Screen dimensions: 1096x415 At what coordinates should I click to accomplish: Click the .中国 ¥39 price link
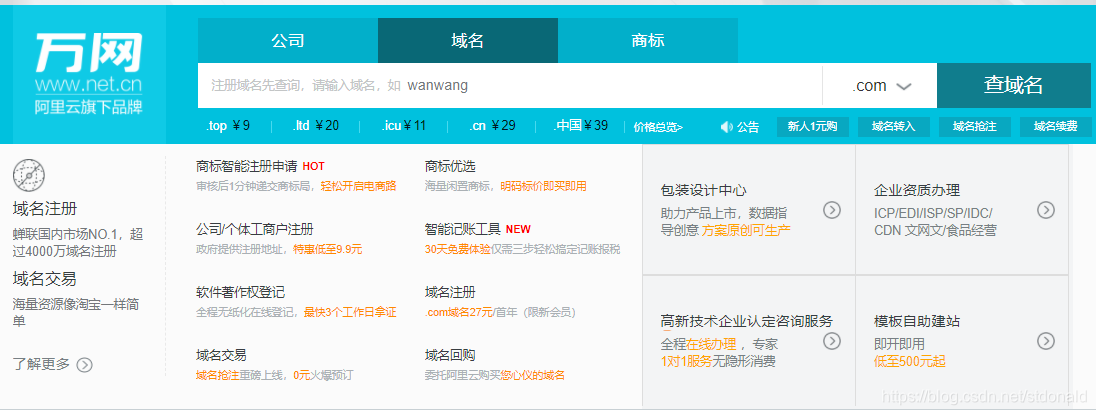click(580, 126)
